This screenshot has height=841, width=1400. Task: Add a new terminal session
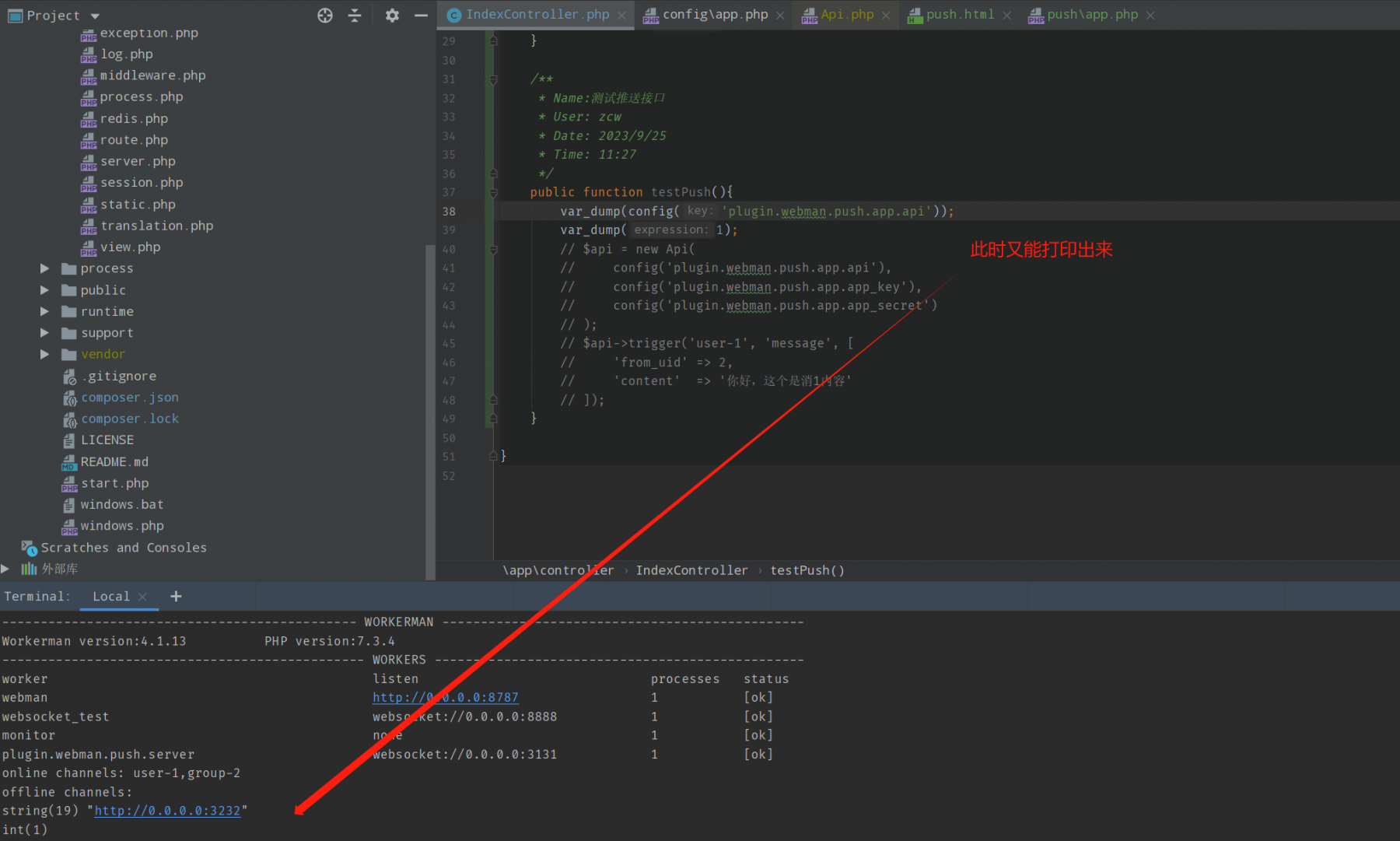pyautogui.click(x=176, y=597)
